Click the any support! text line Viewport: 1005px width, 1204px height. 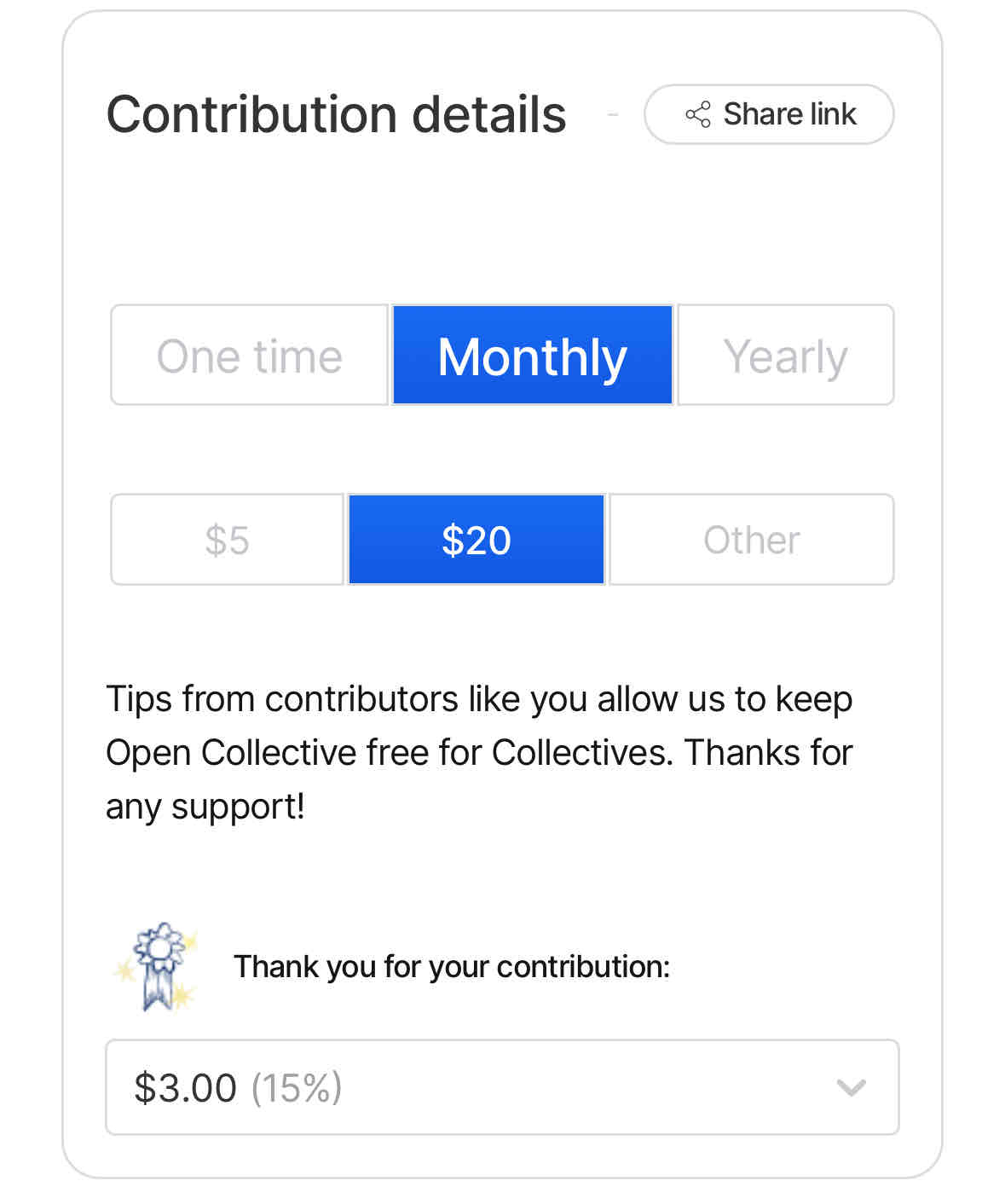coord(205,807)
